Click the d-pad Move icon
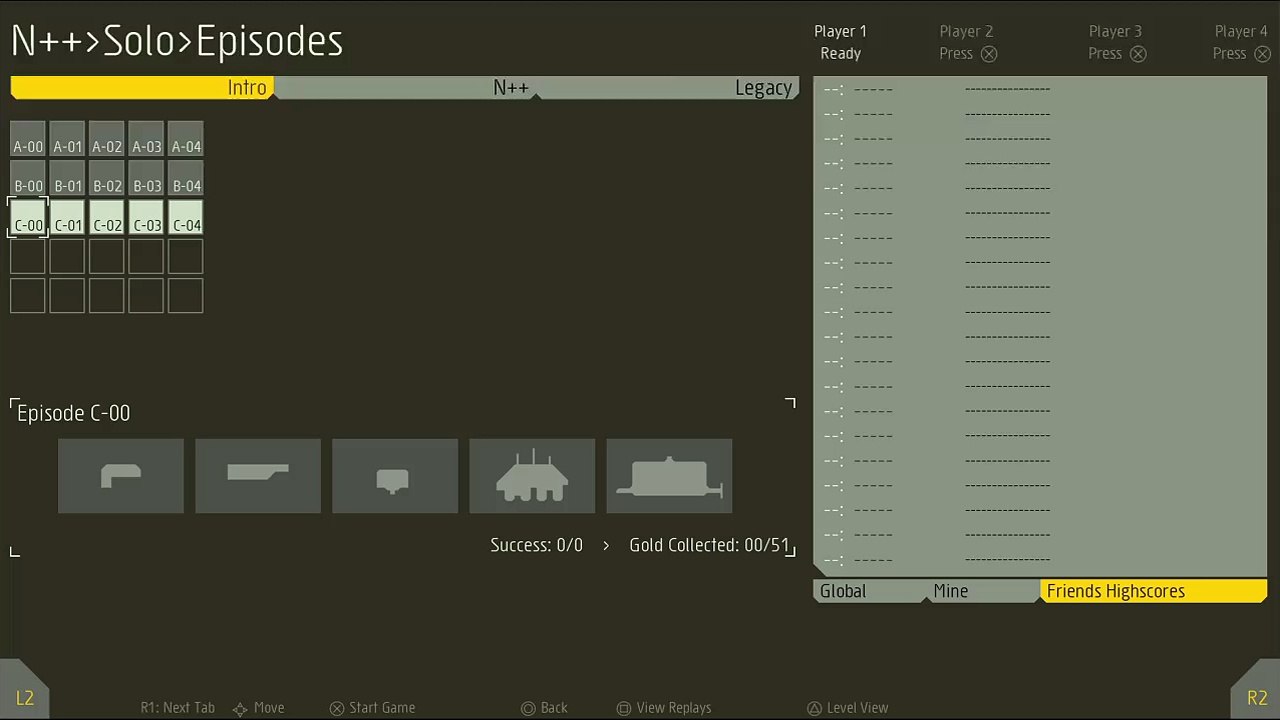The width and height of the screenshot is (1280, 720). click(x=240, y=708)
